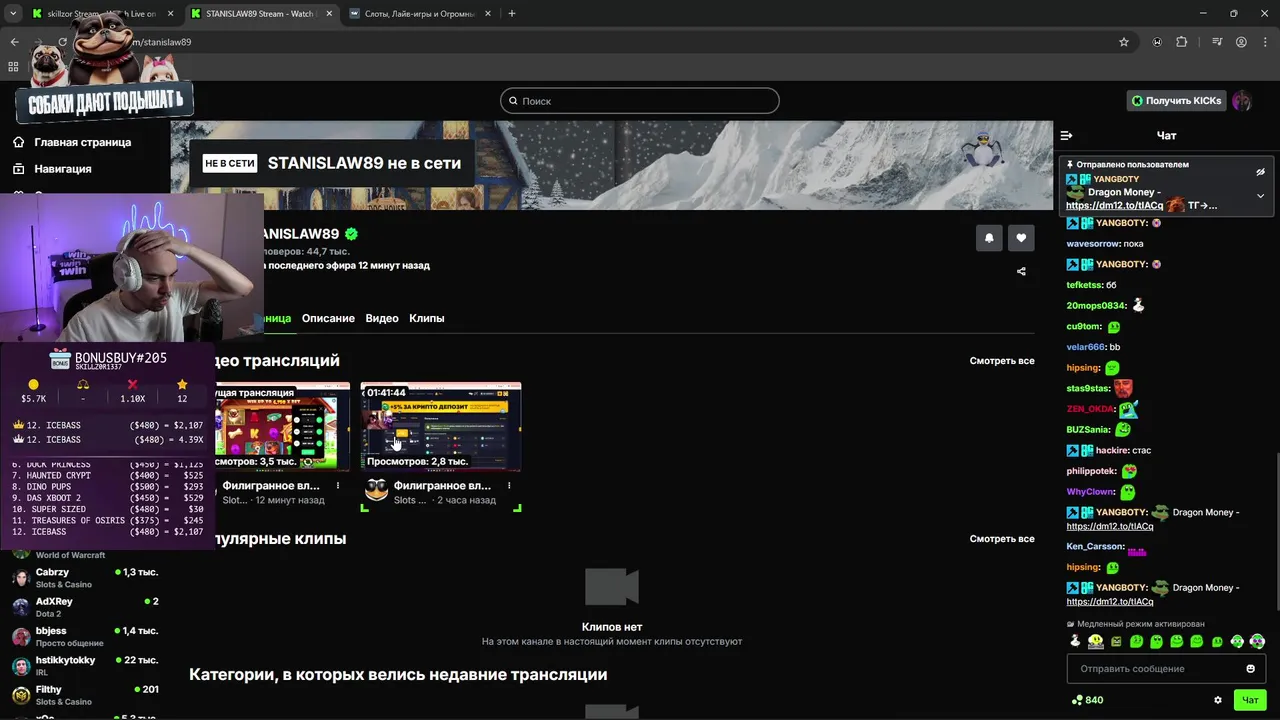The width and height of the screenshot is (1280, 720).
Task: Bookmark this page with star icon
Action: click(1124, 42)
